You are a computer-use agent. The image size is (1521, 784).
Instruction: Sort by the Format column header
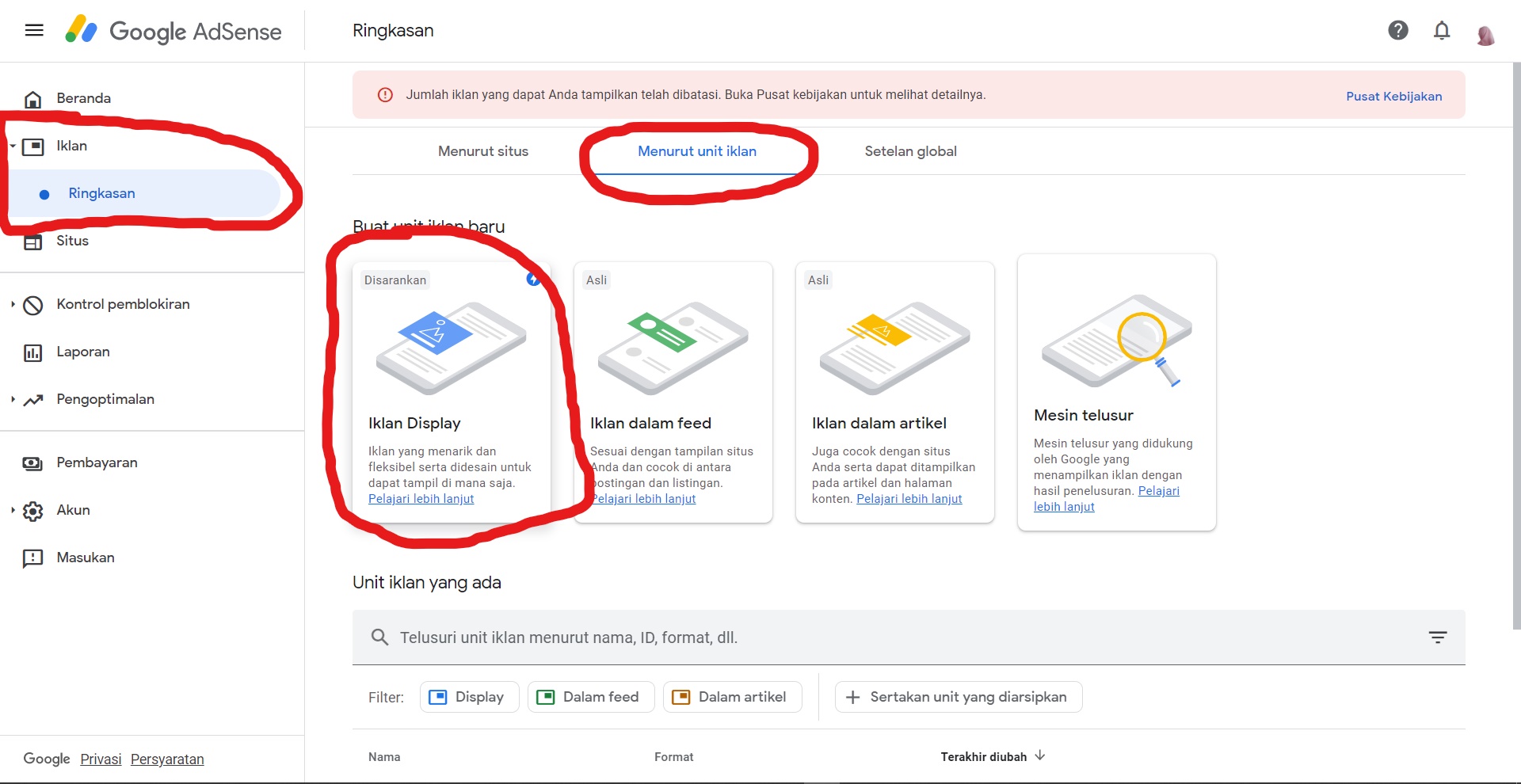click(674, 757)
